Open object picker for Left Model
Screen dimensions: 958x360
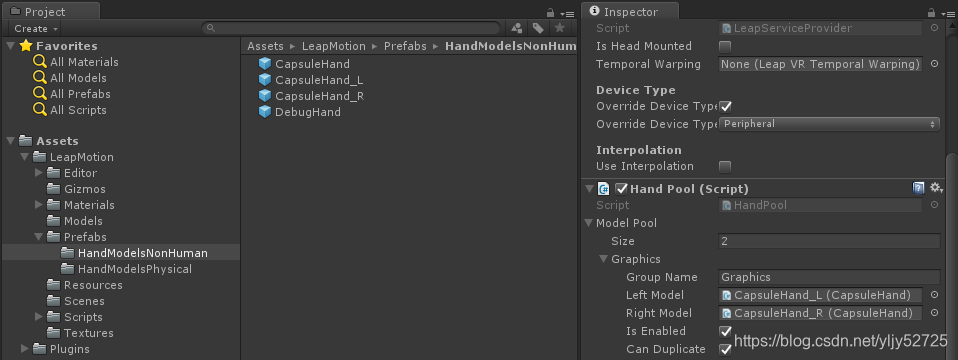(x=934, y=295)
